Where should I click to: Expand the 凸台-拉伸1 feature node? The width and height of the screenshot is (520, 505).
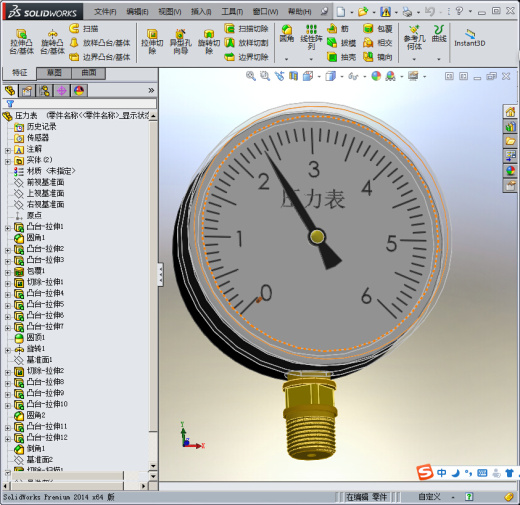8,228
